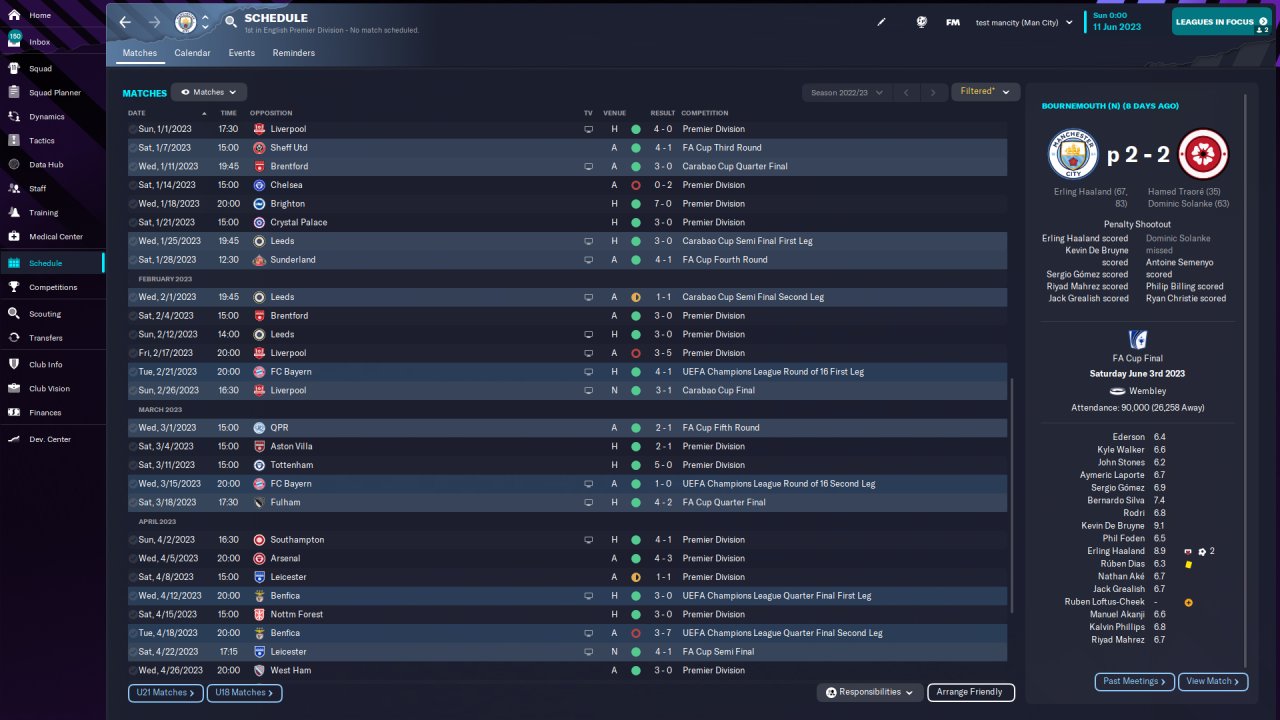The image size is (1280, 720).
Task: Go to the previous season with the left chevron
Action: tap(905, 92)
